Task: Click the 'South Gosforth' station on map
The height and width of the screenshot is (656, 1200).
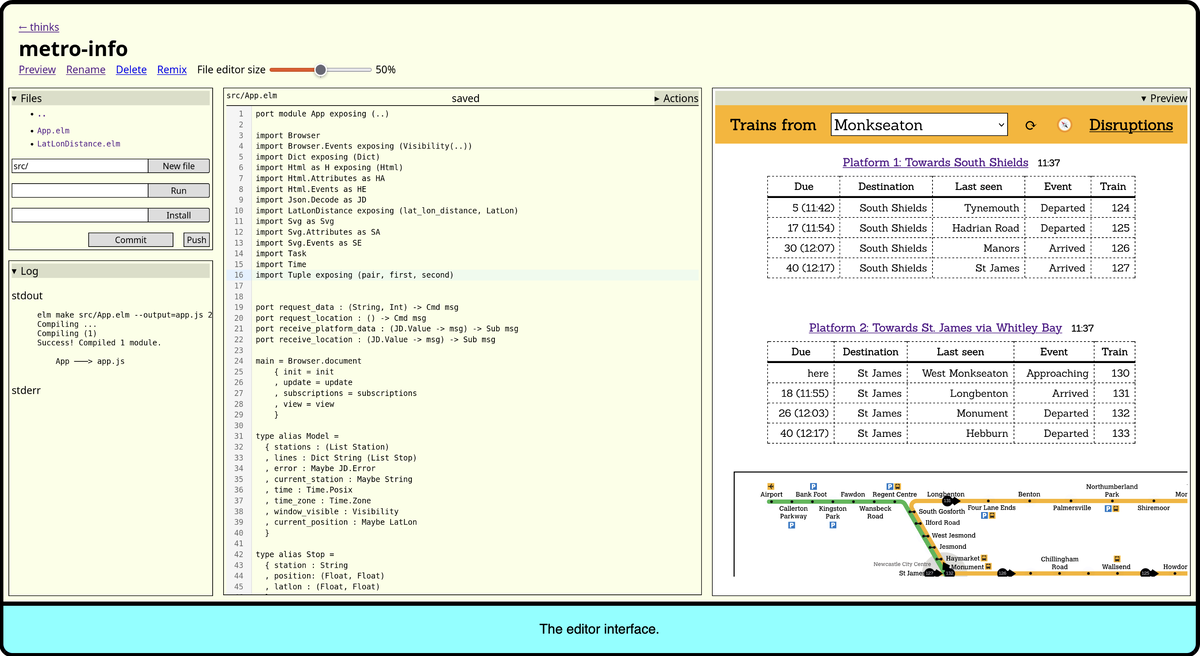Action: pos(941,511)
